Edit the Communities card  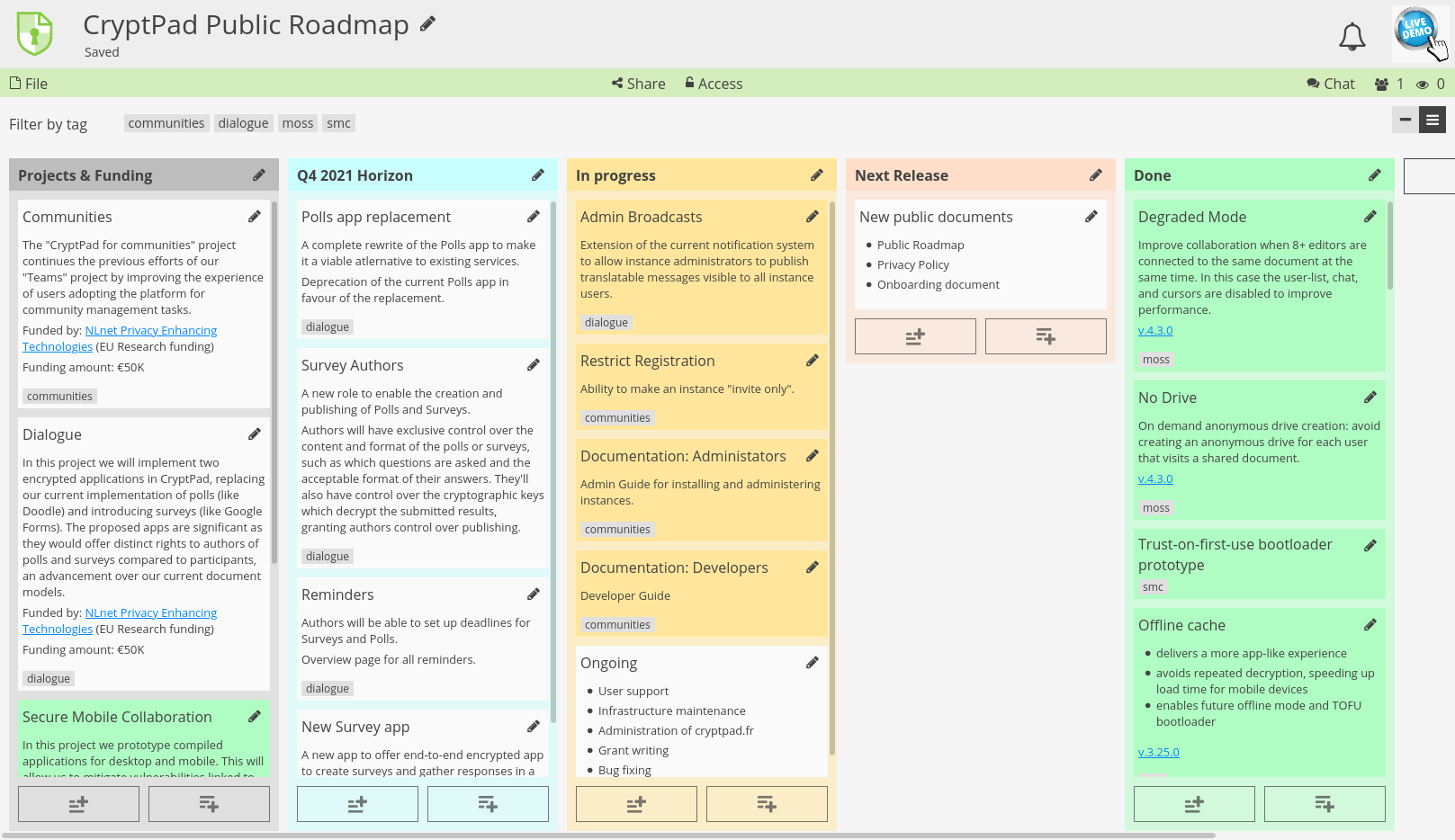click(x=255, y=217)
